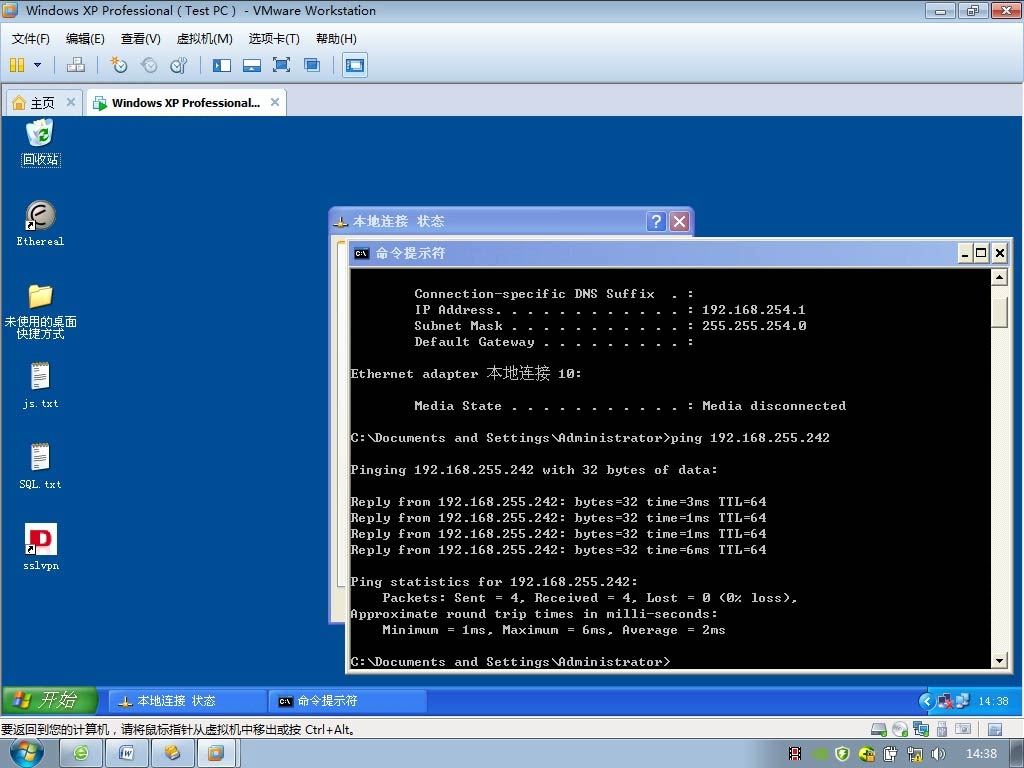
Task: Open the VMware Workstation host taskbar icon
Action: pos(216,754)
